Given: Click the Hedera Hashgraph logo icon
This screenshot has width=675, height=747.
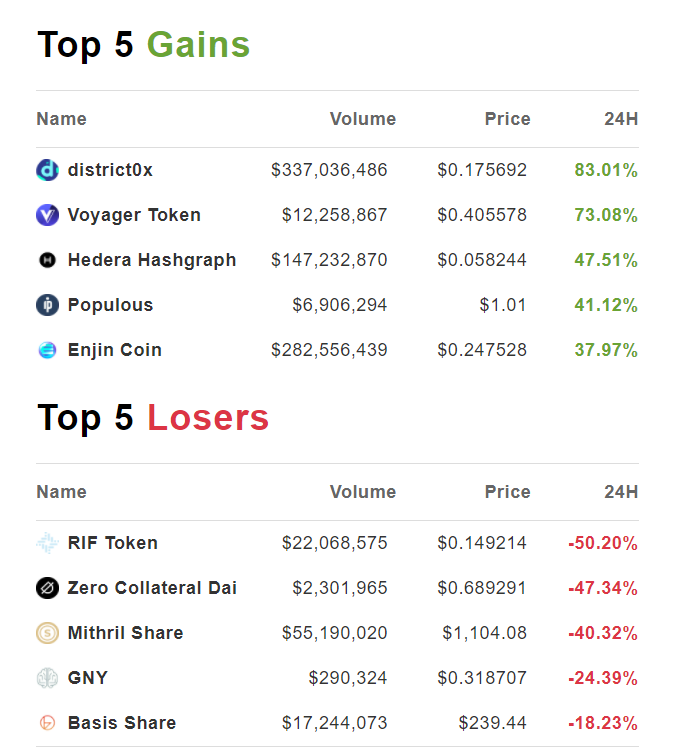Looking at the screenshot, I should [47, 260].
